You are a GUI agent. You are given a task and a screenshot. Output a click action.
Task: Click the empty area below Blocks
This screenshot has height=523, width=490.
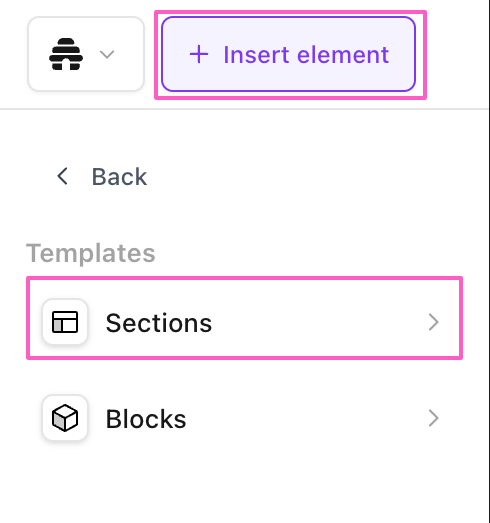coord(244,487)
